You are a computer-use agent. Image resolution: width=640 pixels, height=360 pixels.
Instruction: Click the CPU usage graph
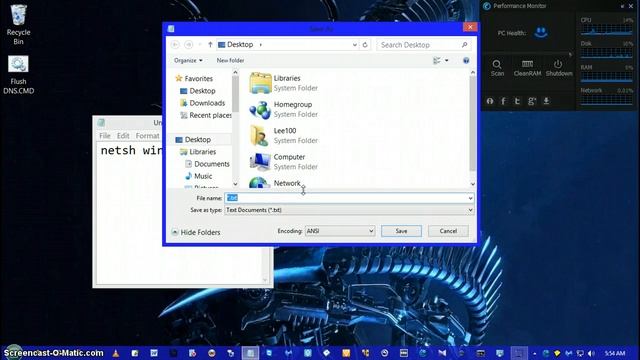606,29
